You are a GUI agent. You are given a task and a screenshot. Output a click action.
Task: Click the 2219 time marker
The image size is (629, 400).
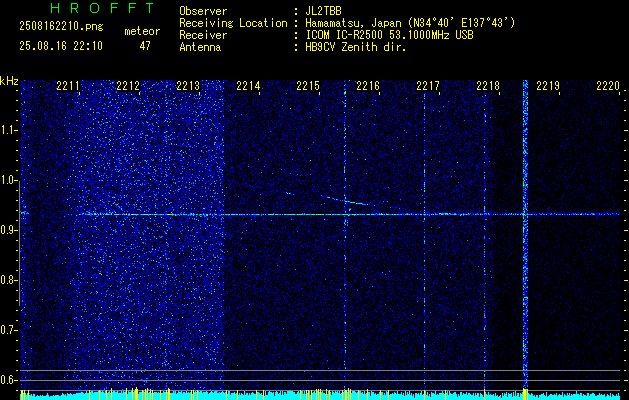(x=548, y=85)
